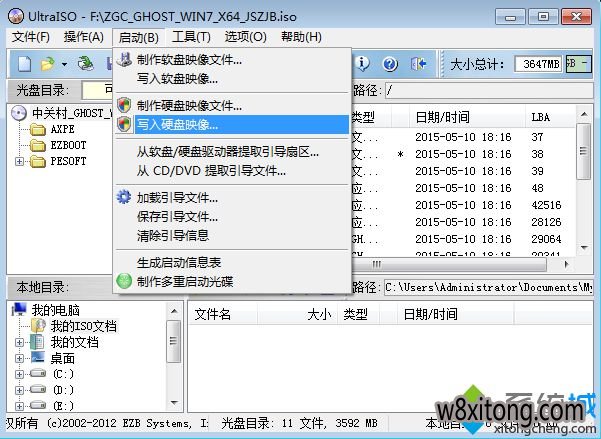The image size is (601, 439).
Task: Select the row with LBA 42516
Action: point(463,205)
